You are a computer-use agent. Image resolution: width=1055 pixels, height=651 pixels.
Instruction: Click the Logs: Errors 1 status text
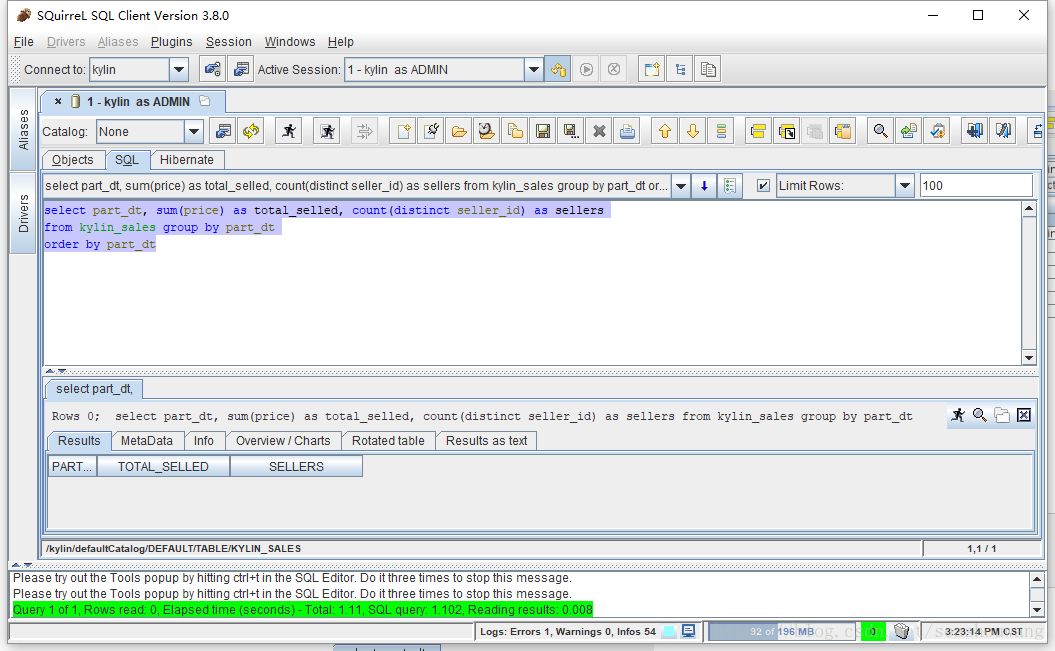(567, 631)
